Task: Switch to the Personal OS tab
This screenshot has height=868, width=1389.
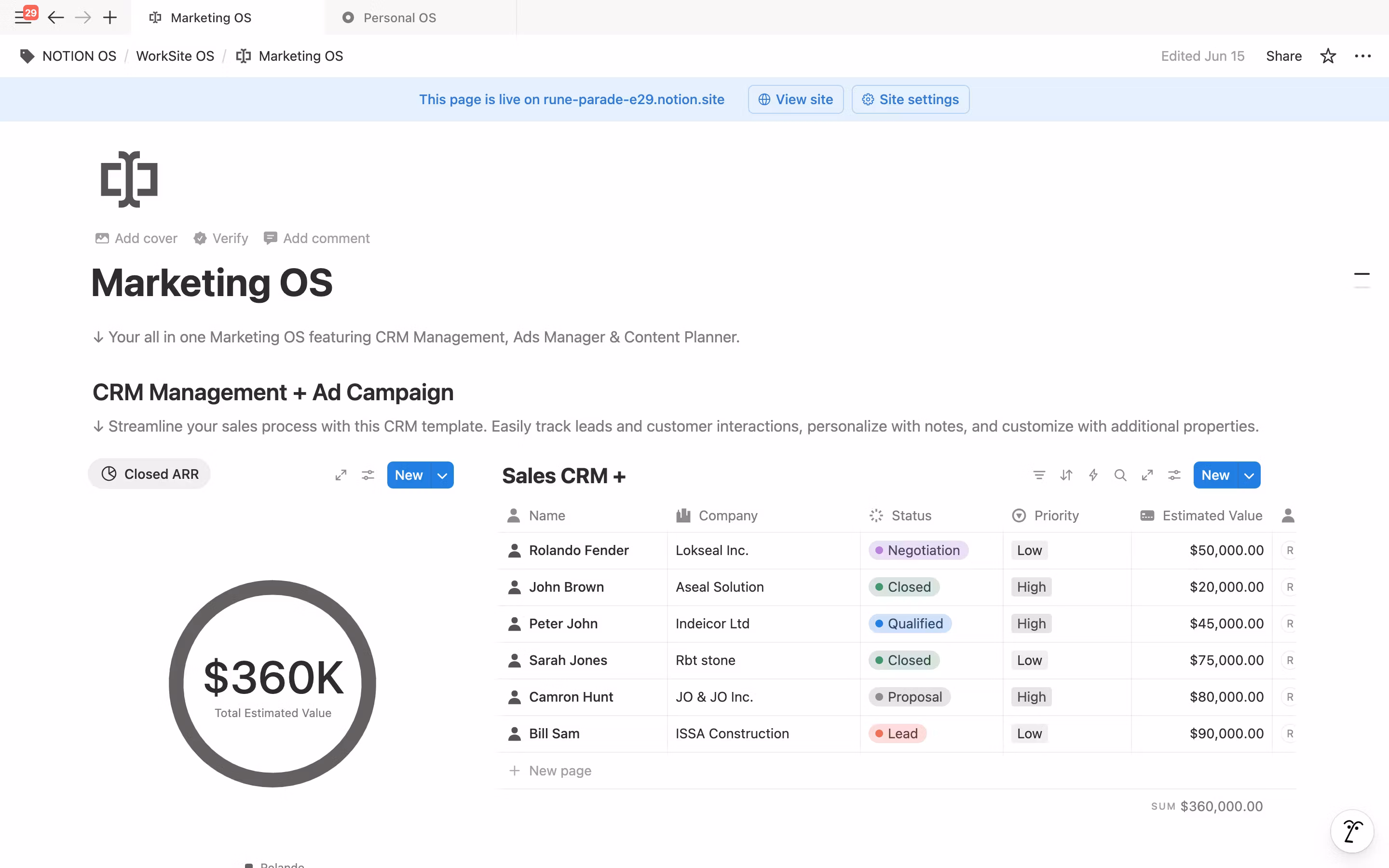Action: pyautogui.click(x=399, y=18)
